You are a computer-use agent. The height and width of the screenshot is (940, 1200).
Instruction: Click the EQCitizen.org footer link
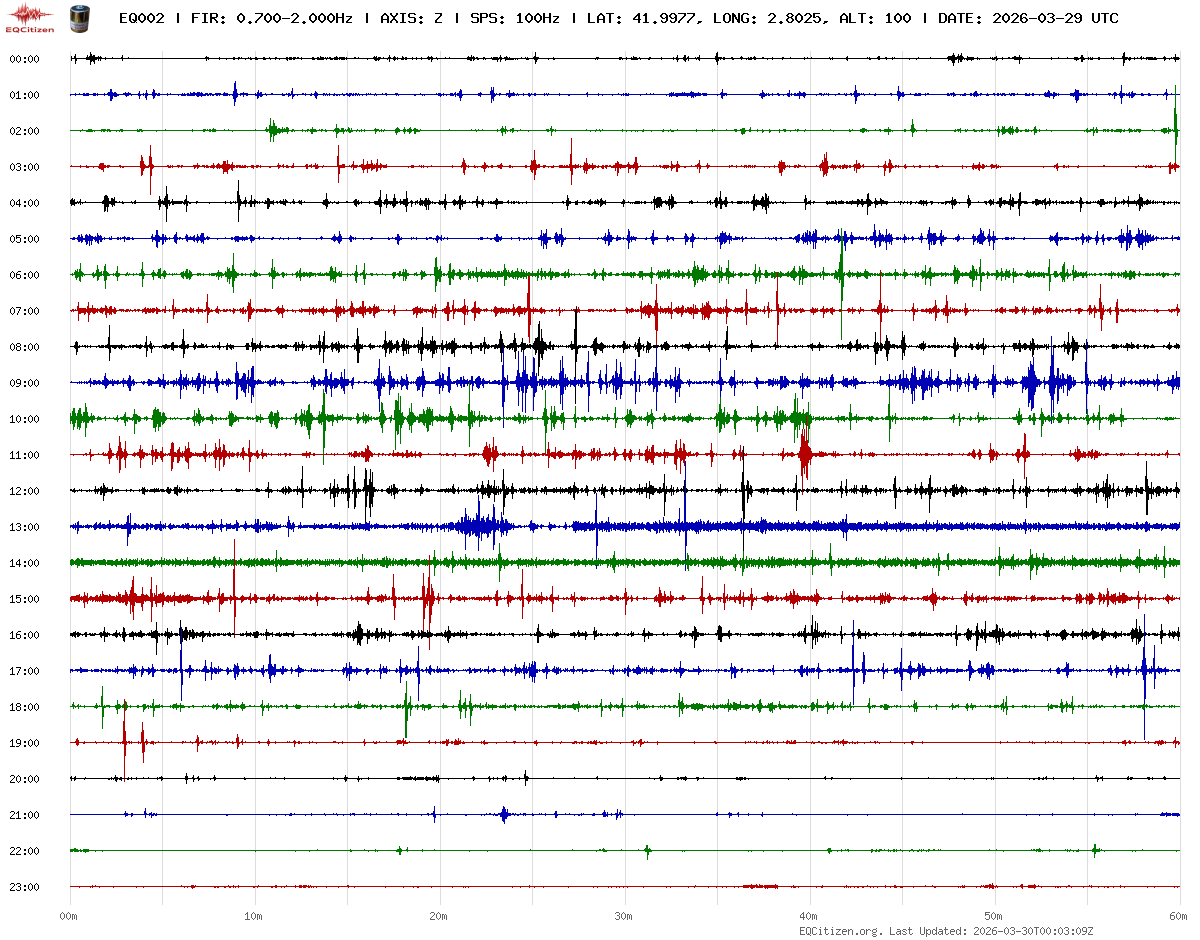pyautogui.click(x=840, y=931)
